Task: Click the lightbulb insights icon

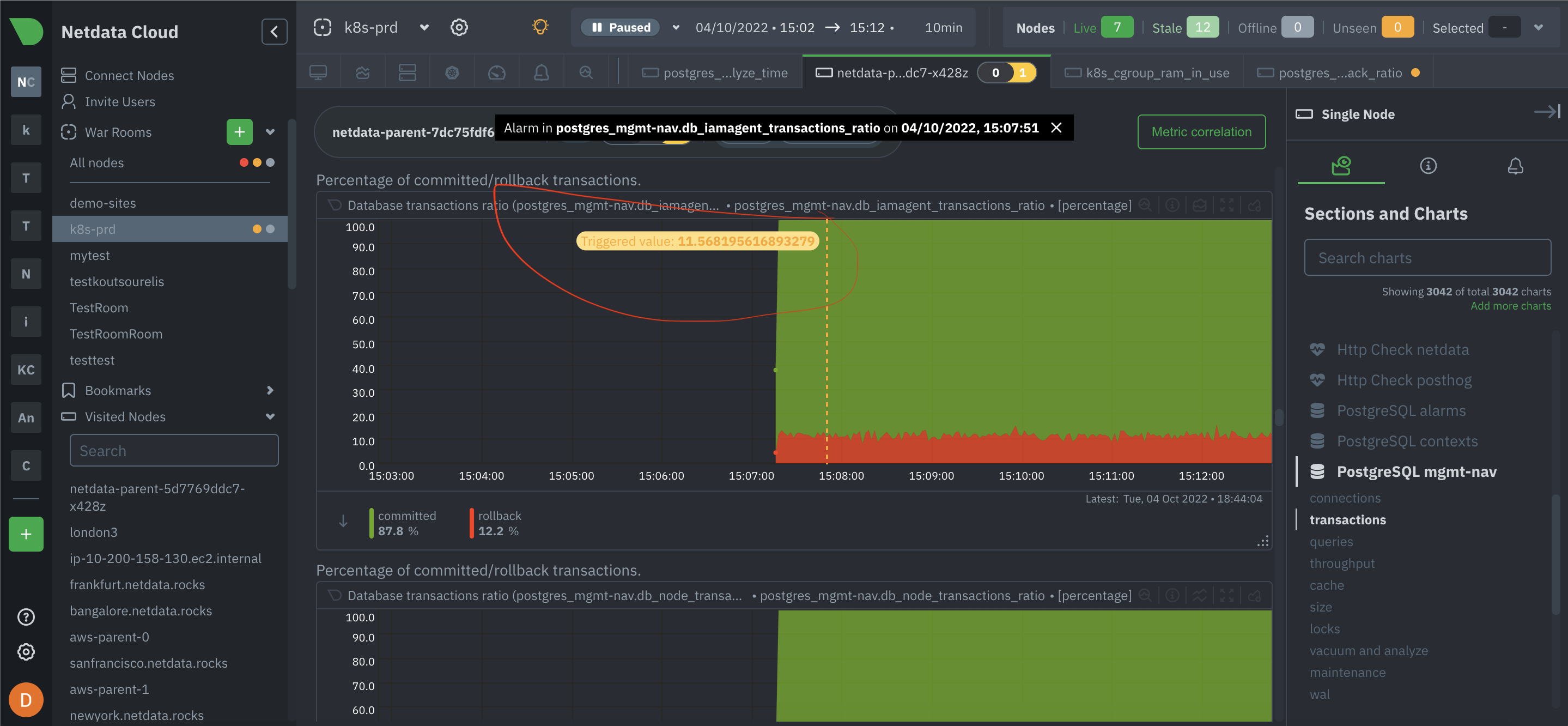Action: click(540, 27)
